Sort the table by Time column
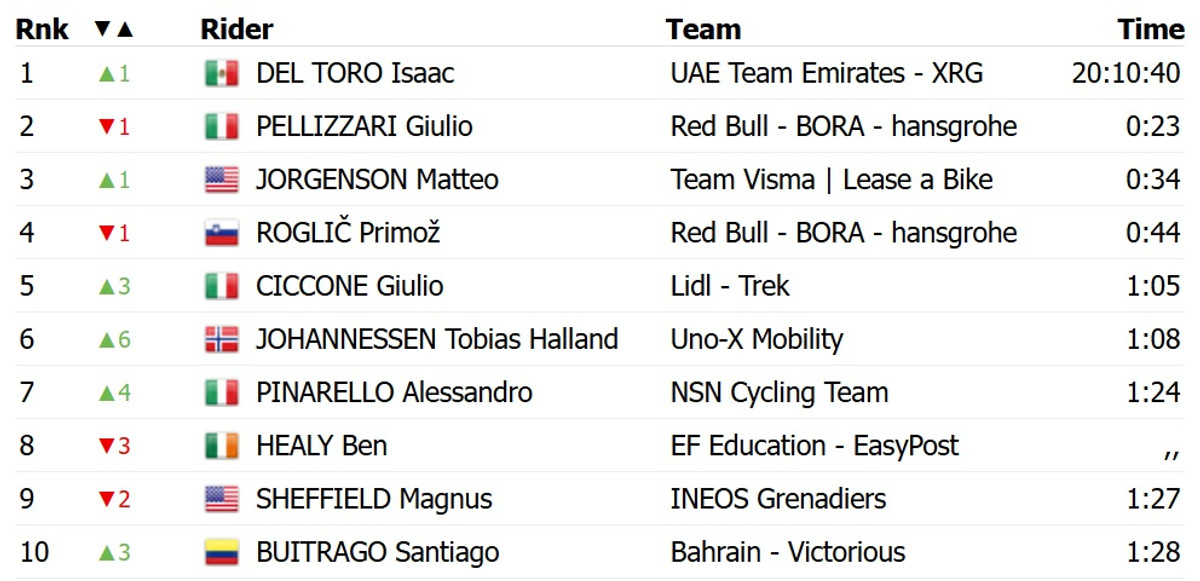This screenshot has width=1200, height=581. (x=1151, y=29)
